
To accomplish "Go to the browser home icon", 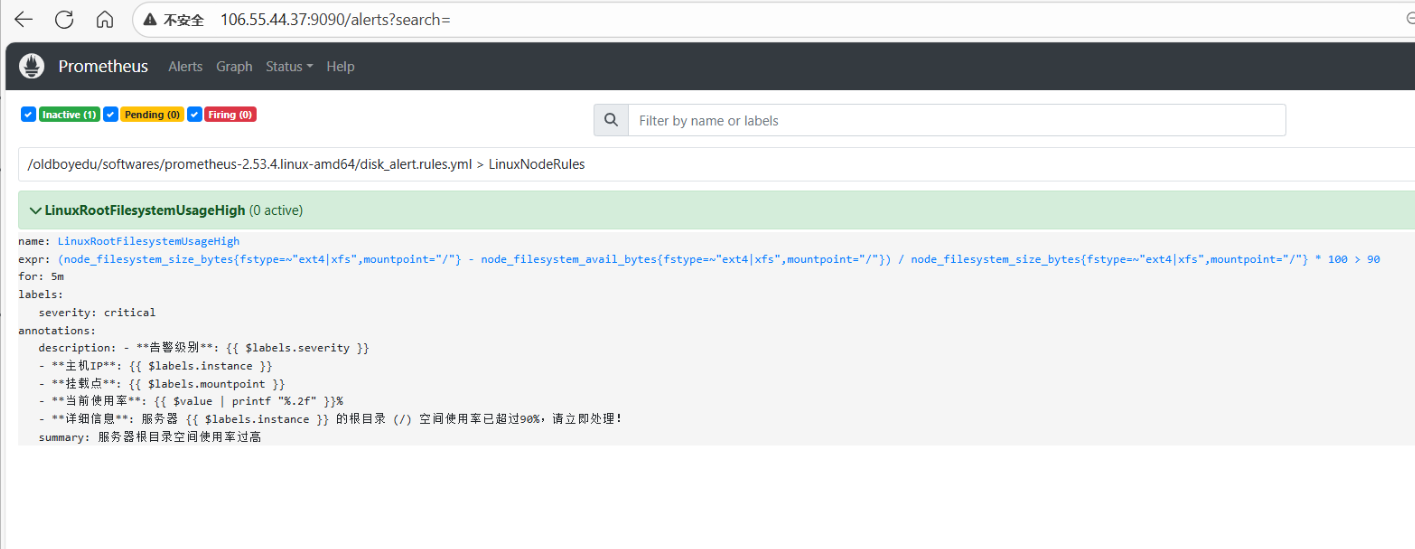I will click(104, 20).
